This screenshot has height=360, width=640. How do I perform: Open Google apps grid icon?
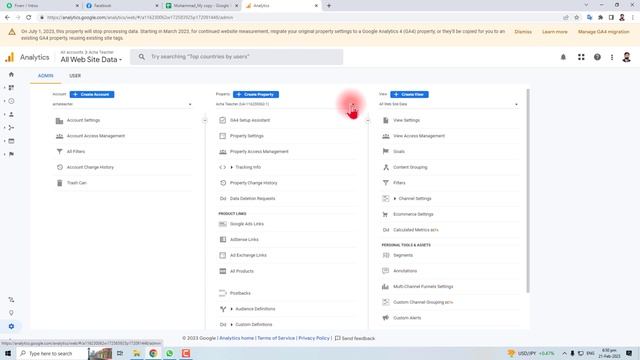581,57
